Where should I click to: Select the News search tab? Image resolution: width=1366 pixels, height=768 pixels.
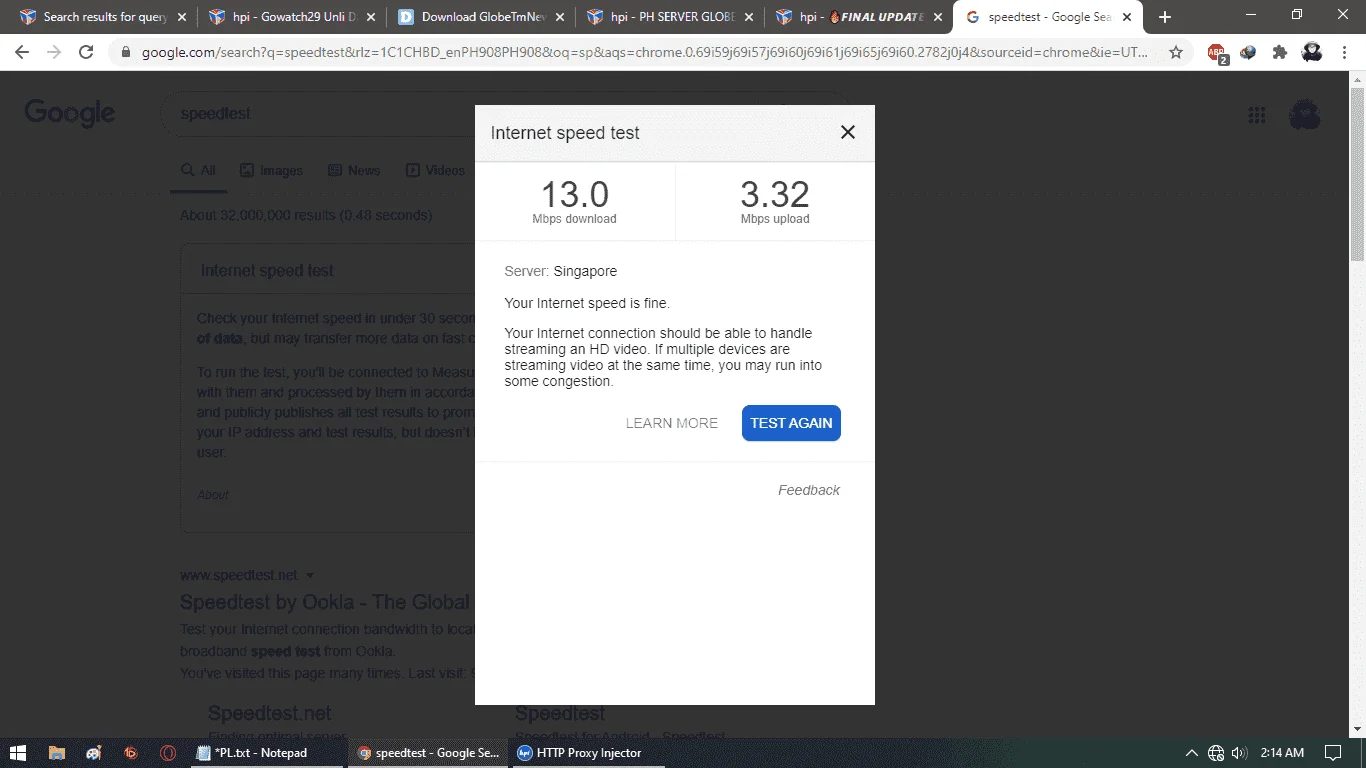tap(354, 170)
